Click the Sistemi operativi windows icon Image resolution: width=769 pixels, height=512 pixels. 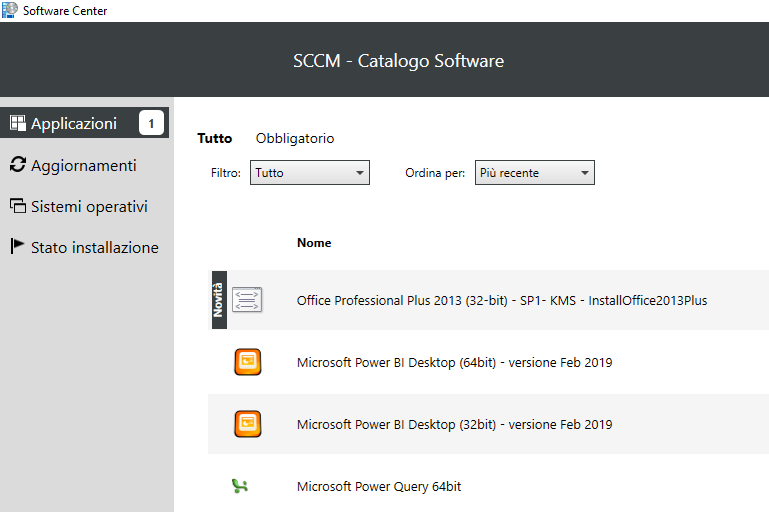pos(18,205)
